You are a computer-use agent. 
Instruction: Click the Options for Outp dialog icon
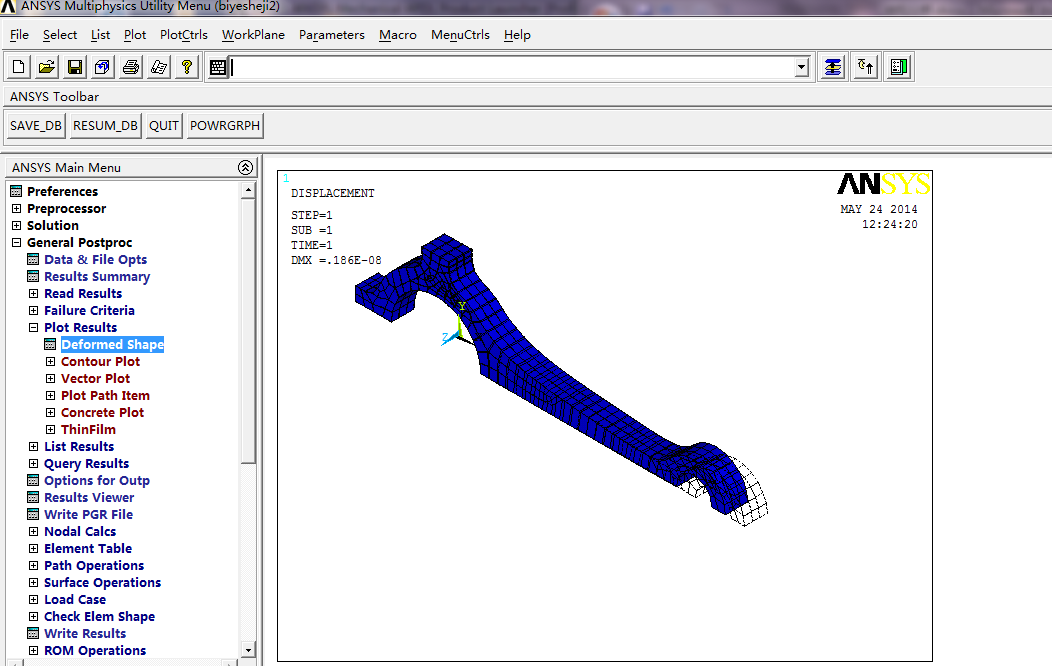pos(33,480)
